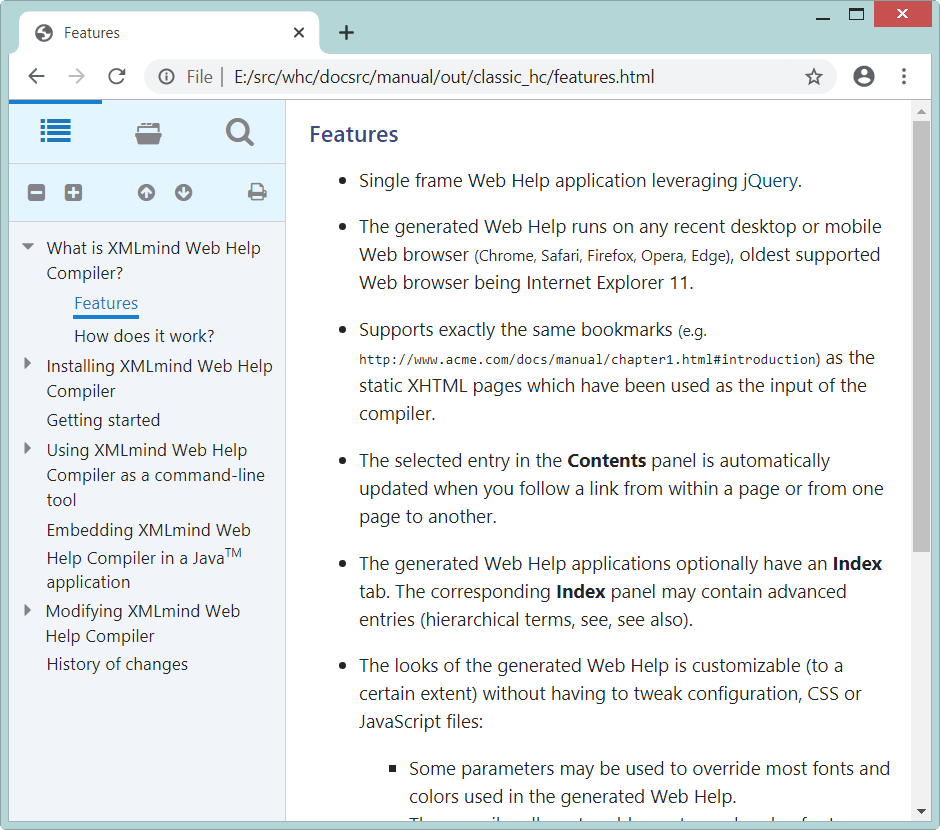Bookmark this page with the star icon
The height and width of the screenshot is (830, 940).
[x=814, y=77]
